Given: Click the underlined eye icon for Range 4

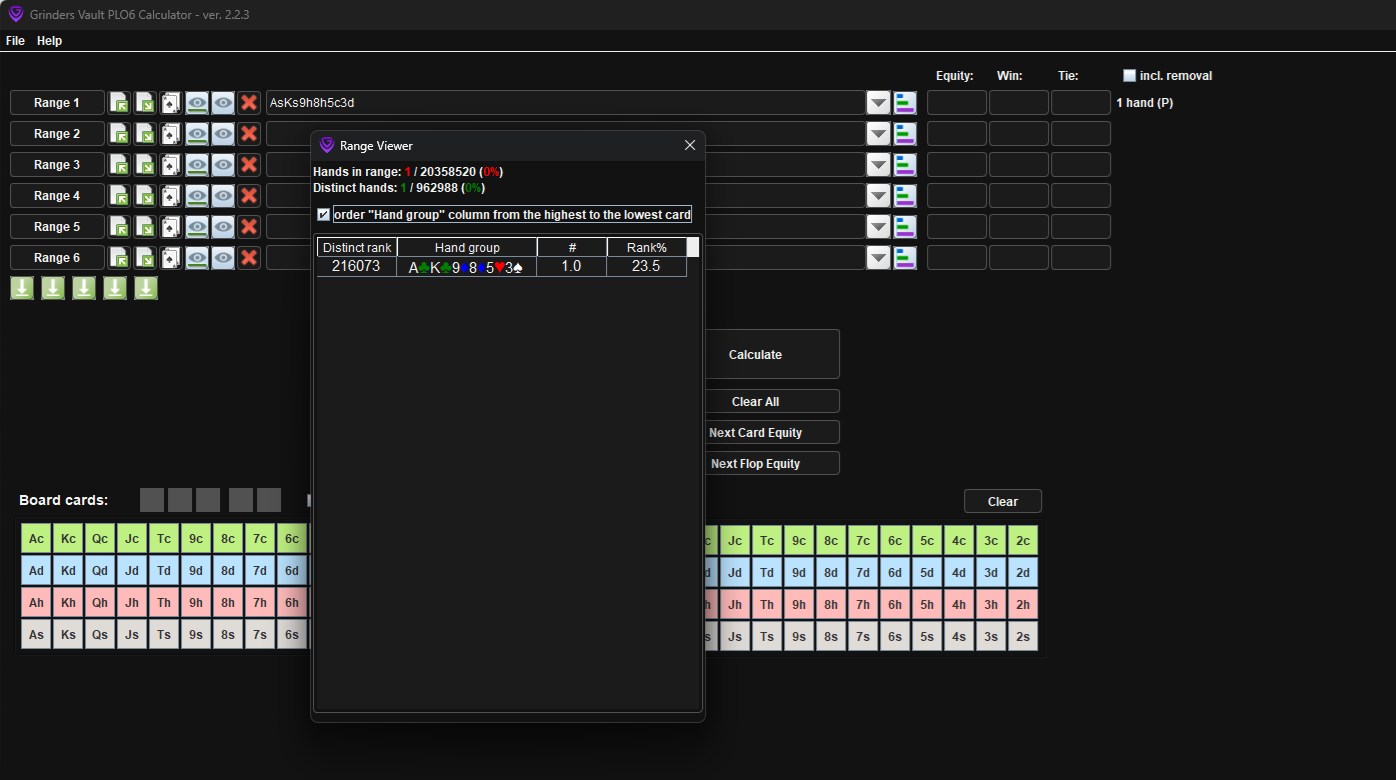Looking at the screenshot, I should pos(197,196).
